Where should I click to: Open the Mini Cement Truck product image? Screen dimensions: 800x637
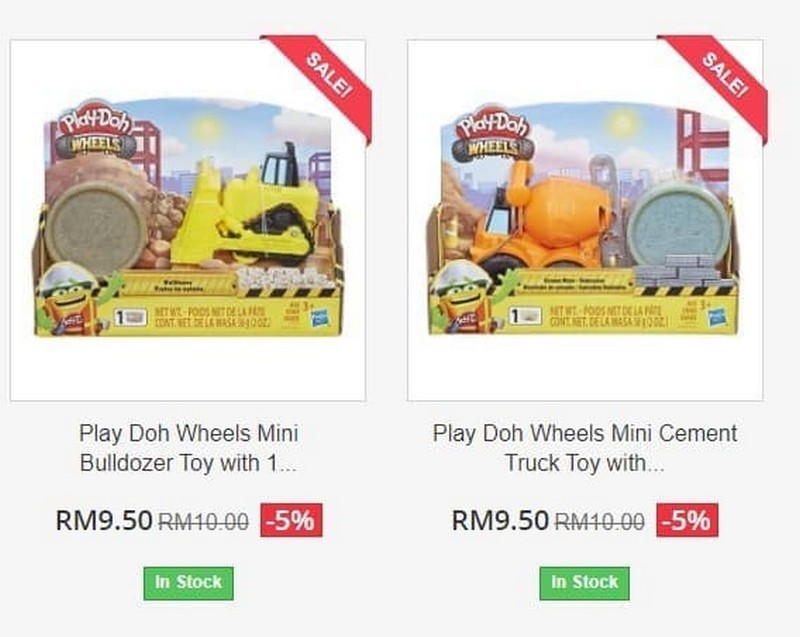pos(585,220)
